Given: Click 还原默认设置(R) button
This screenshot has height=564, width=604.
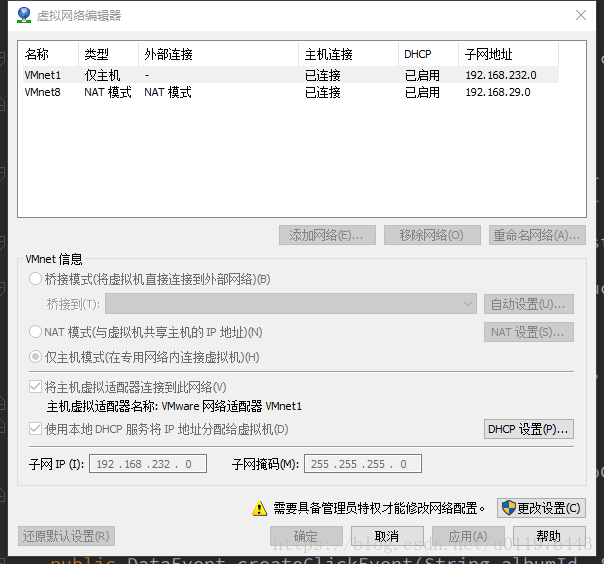Looking at the screenshot, I should [x=66, y=536].
